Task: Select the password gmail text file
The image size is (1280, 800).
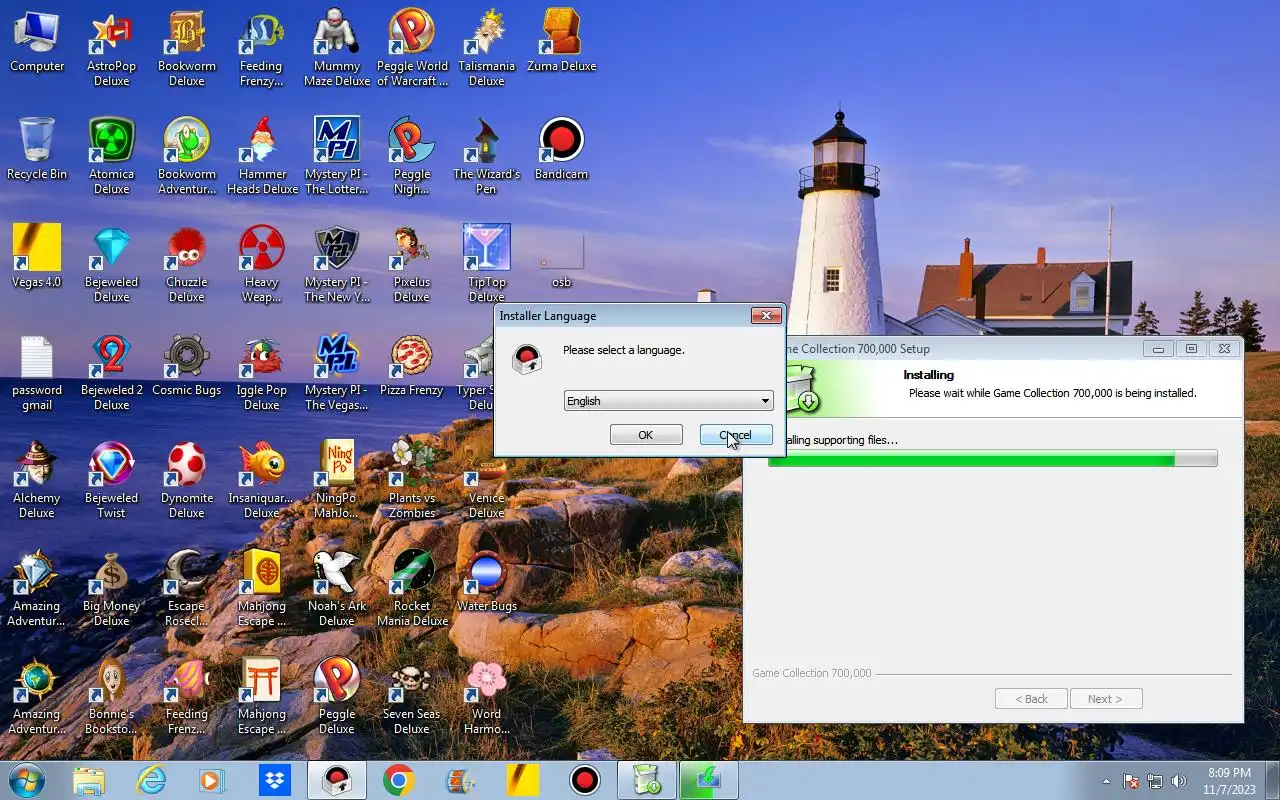Action: [37, 373]
